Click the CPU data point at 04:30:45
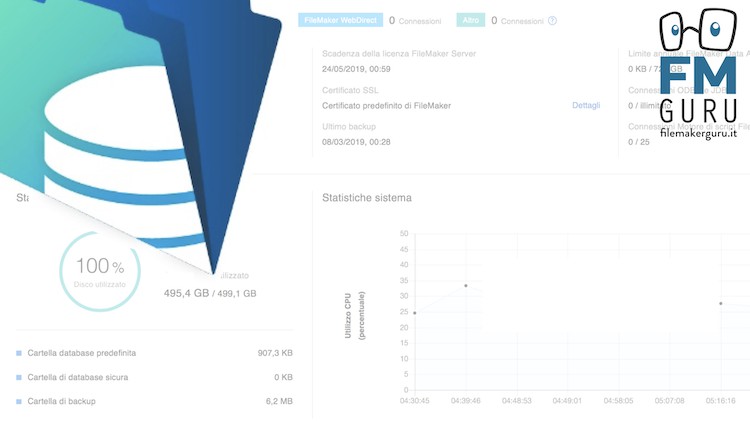Viewport: 750px width, 422px height. click(415, 313)
